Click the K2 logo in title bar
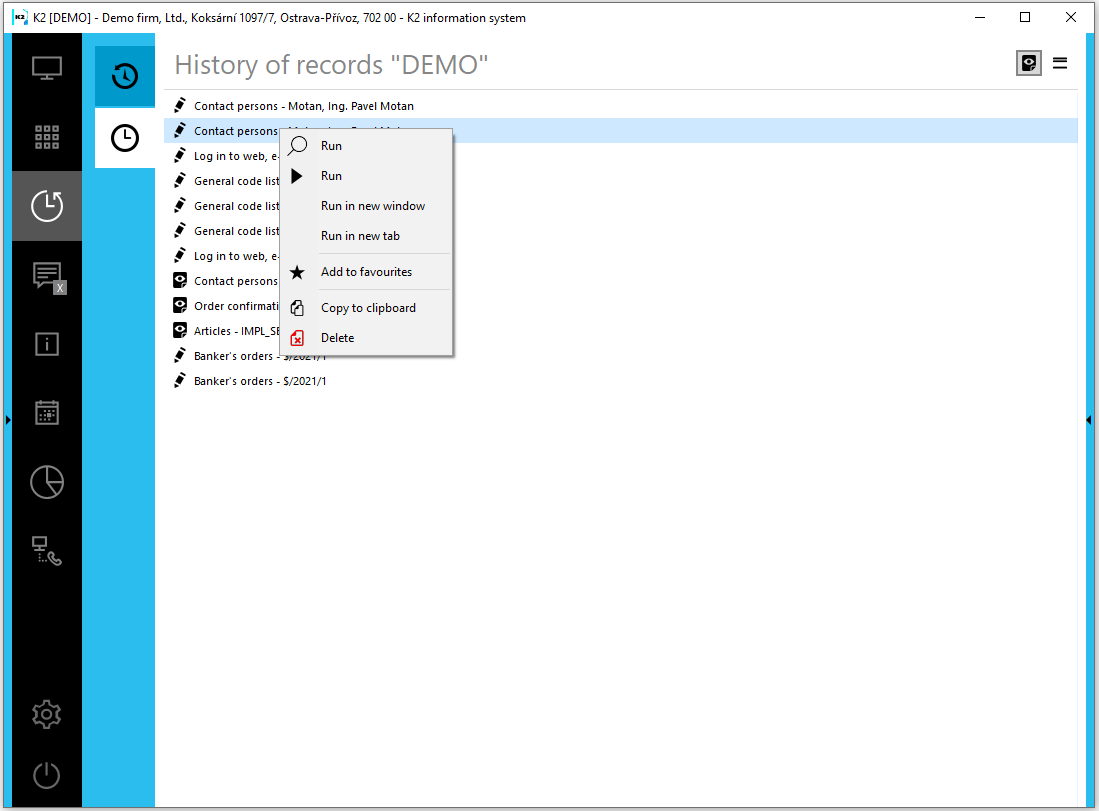Viewport: 1099px width, 811px height. point(20,18)
